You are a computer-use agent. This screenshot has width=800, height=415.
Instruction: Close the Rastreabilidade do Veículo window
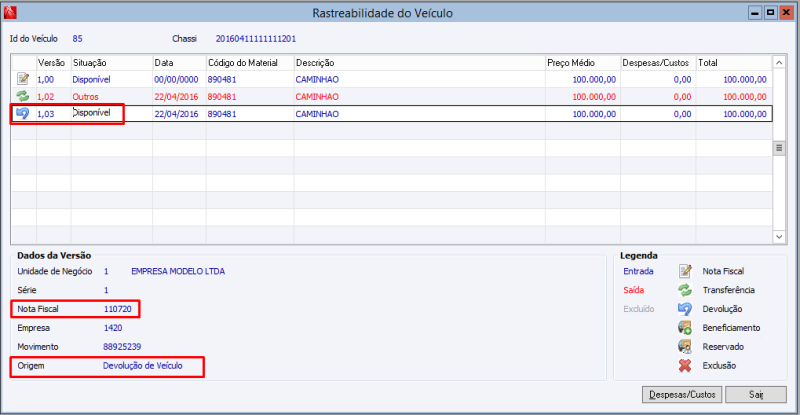tap(786, 13)
